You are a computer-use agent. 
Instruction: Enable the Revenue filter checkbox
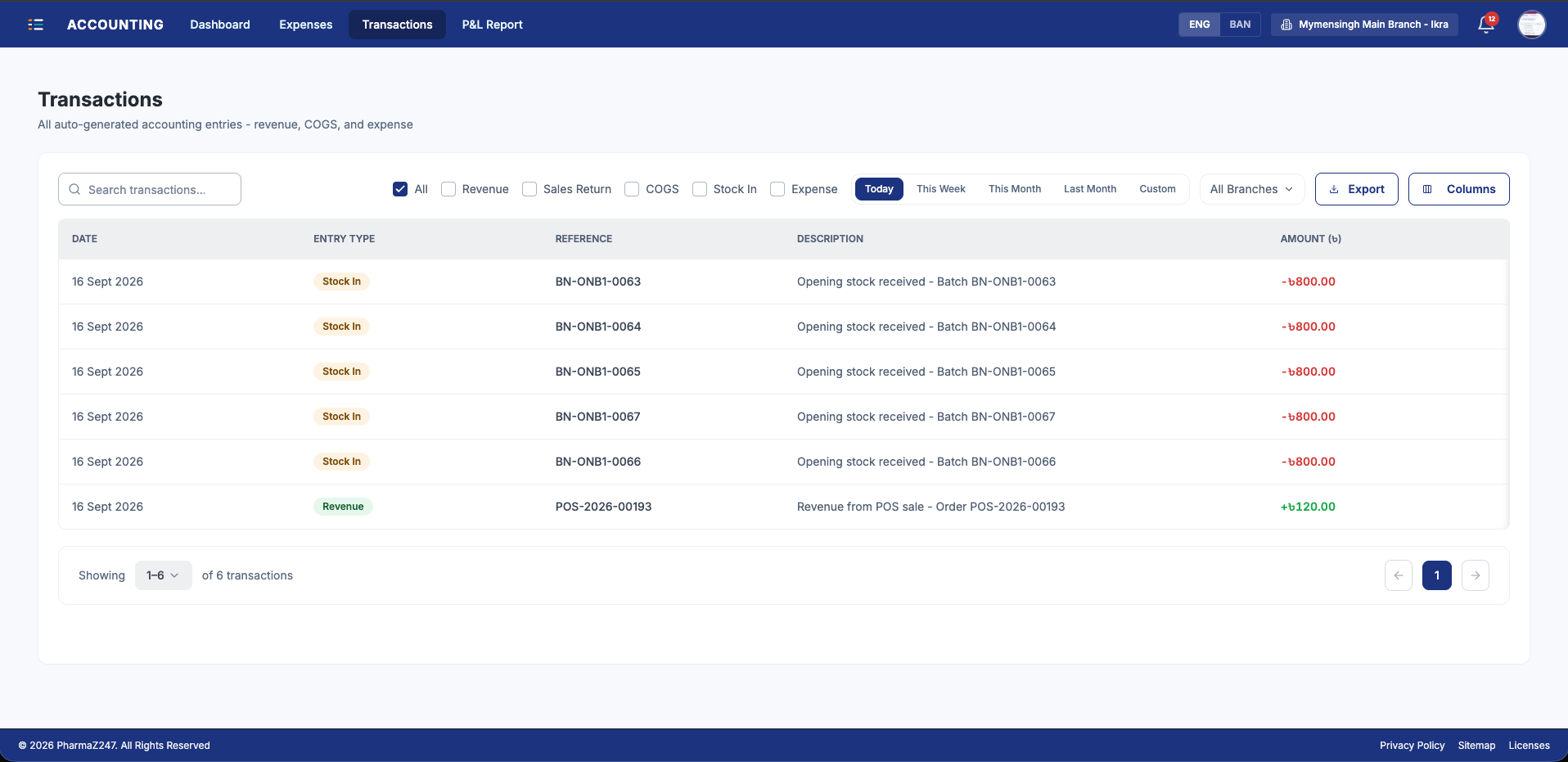click(x=448, y=189)
